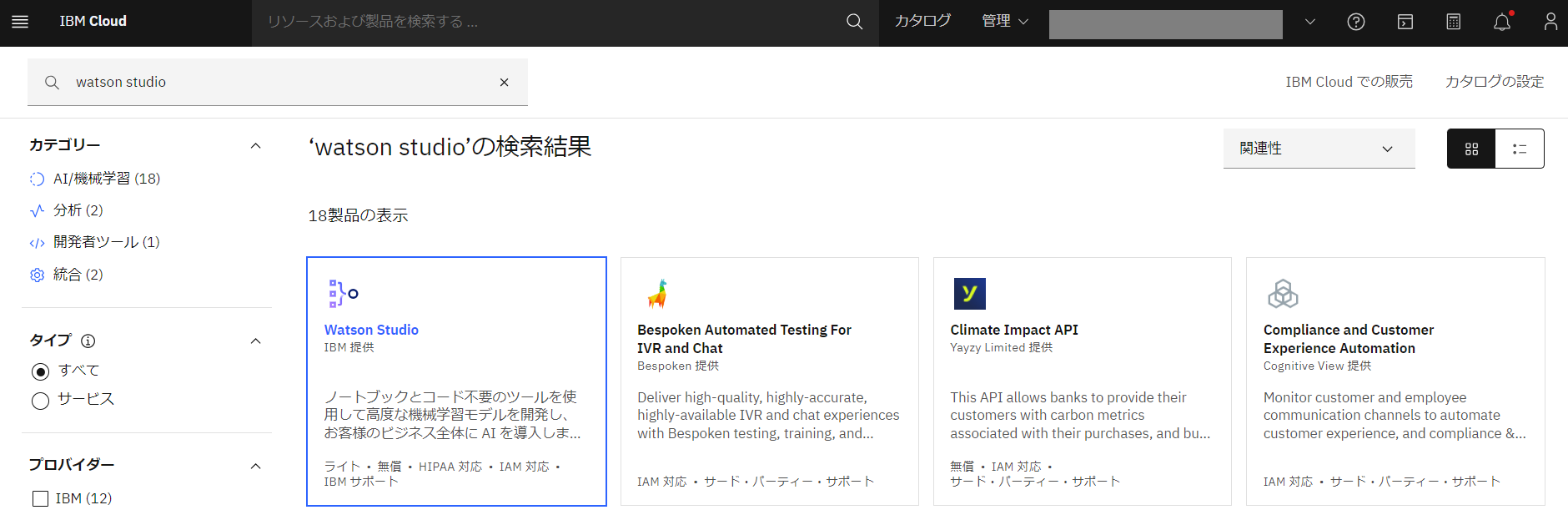Switch to grid tile view
The width and height of the screenshot is (1568, 515).
(1471, 149)
